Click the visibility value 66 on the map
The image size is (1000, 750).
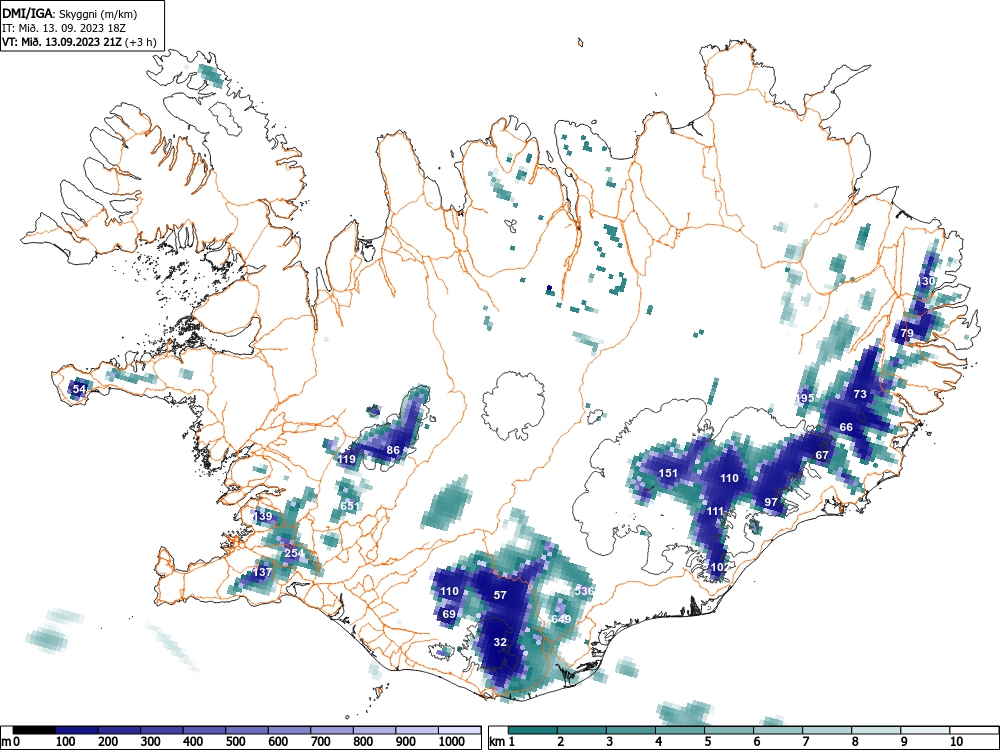[x=846, y=427]
